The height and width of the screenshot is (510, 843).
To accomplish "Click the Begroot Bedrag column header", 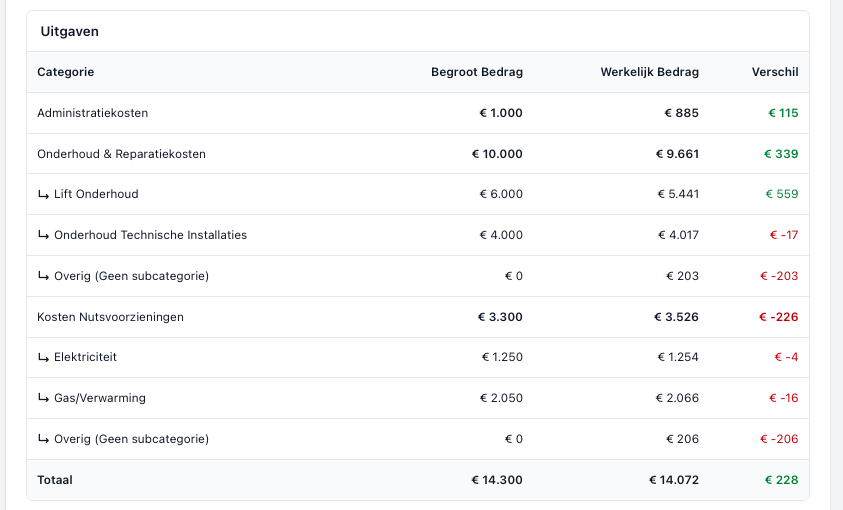I will point(476,72).
